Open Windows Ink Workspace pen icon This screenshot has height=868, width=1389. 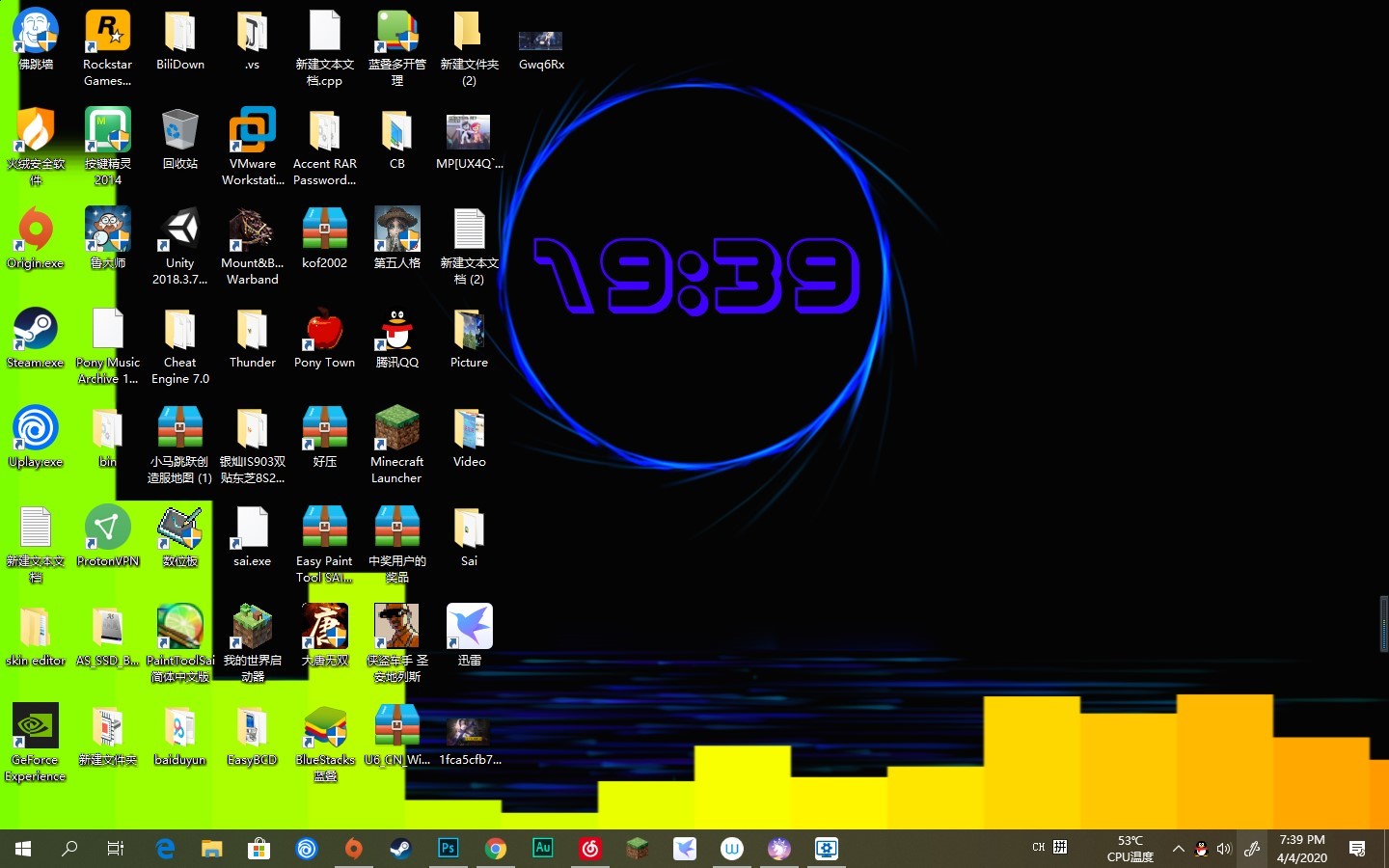(1252, 849)
